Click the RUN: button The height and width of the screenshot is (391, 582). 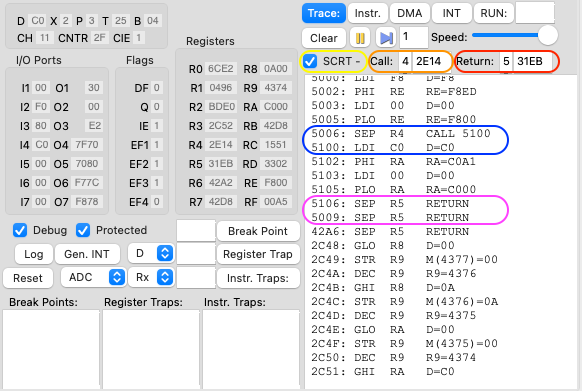tap(493, 13)
